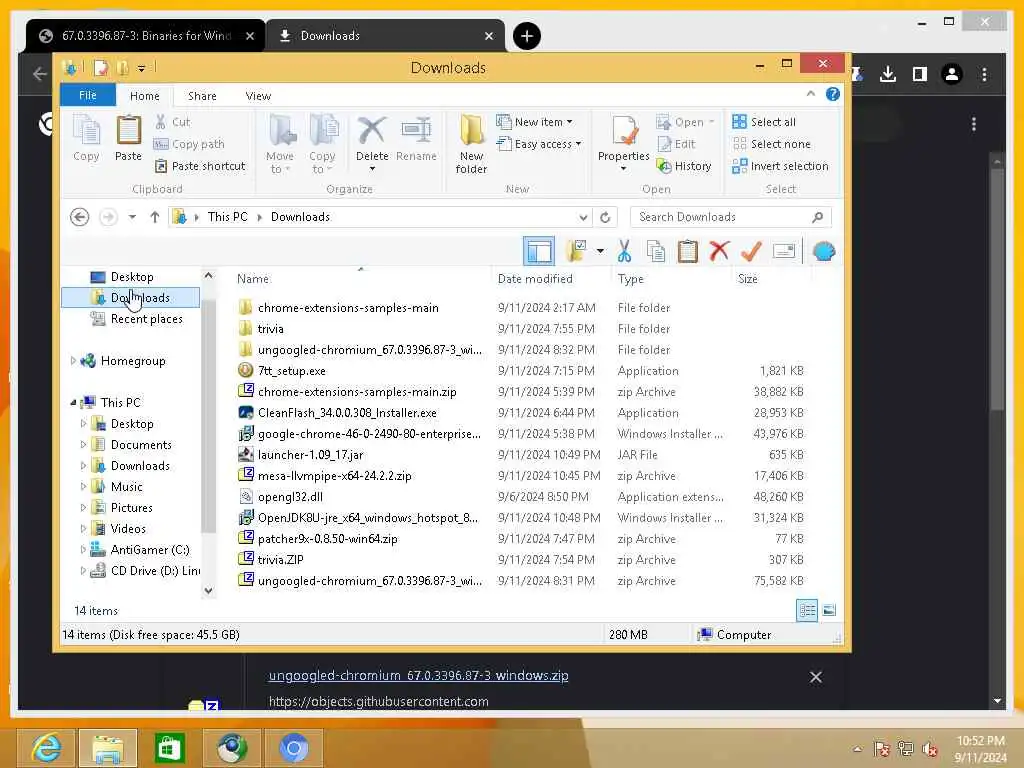Select Music under This PC

pyautogui.click(x=126, y=487)
